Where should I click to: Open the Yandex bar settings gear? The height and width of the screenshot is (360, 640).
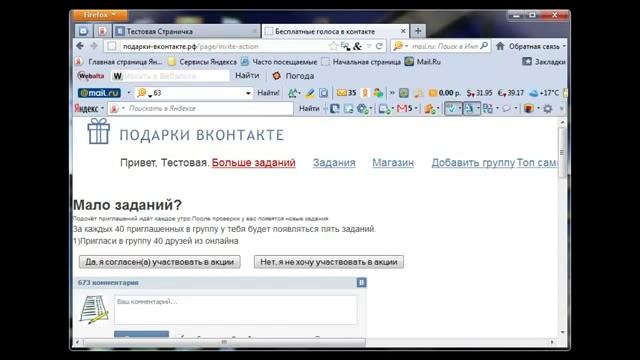(548, 109)
